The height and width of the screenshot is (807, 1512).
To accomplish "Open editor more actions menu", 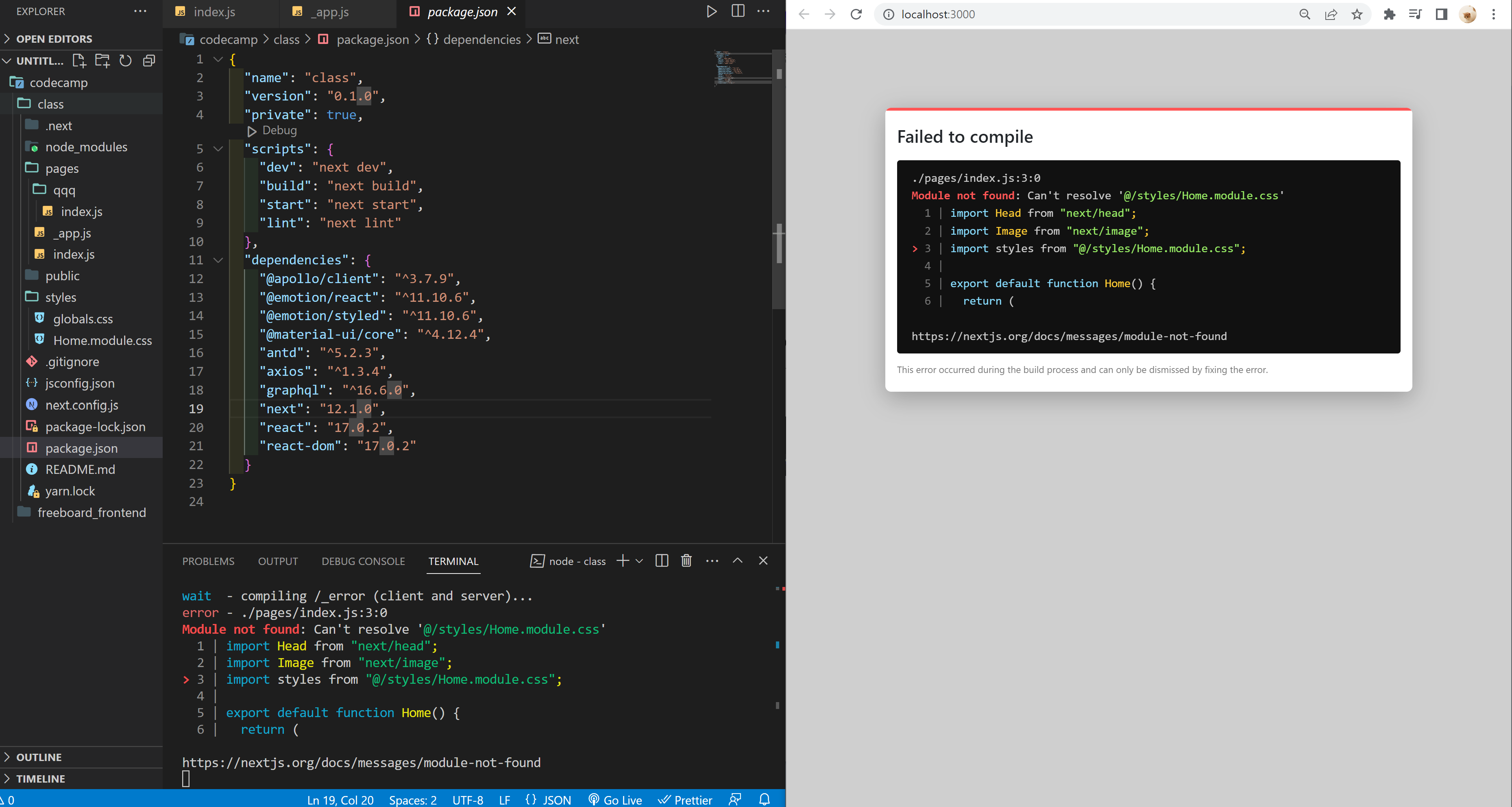I will (764, 11).
